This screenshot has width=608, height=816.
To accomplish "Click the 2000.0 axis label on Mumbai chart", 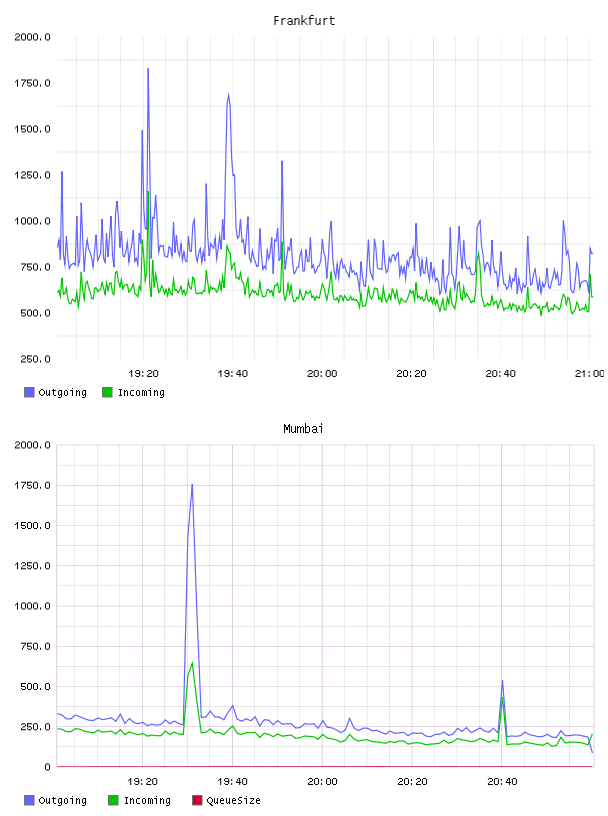I will [32, 445].
